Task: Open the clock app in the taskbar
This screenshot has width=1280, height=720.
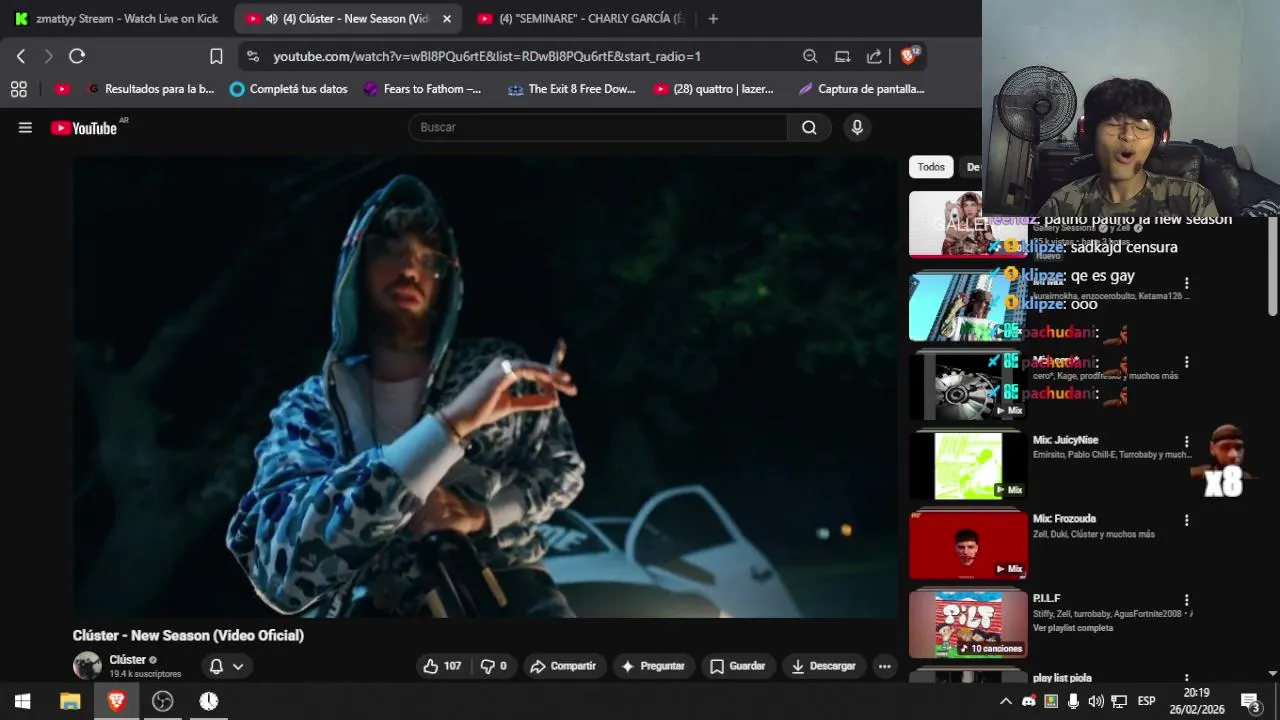Action: pos(208,701)
